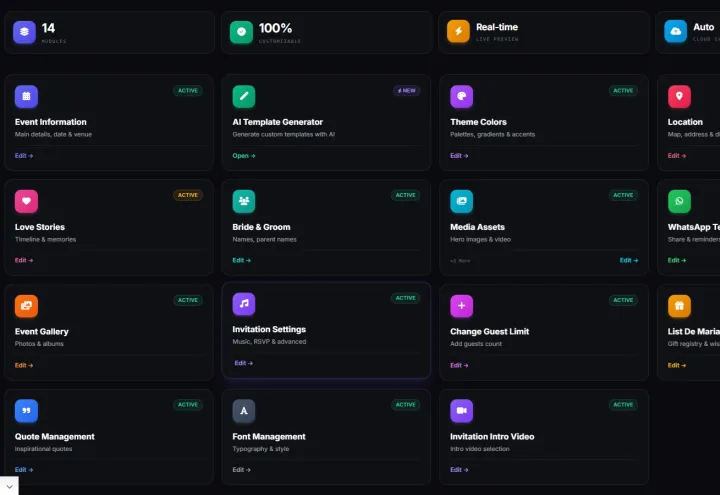720x495 pixels.
Task: Select the 'Love Stories' card title
Action: [39, 227]
